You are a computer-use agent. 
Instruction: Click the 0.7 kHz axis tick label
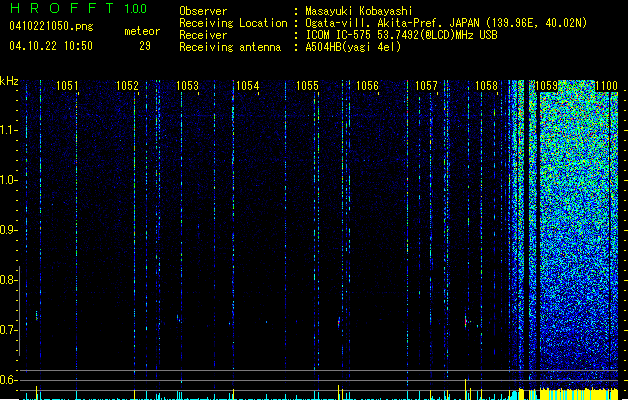(x=8, y=330)
